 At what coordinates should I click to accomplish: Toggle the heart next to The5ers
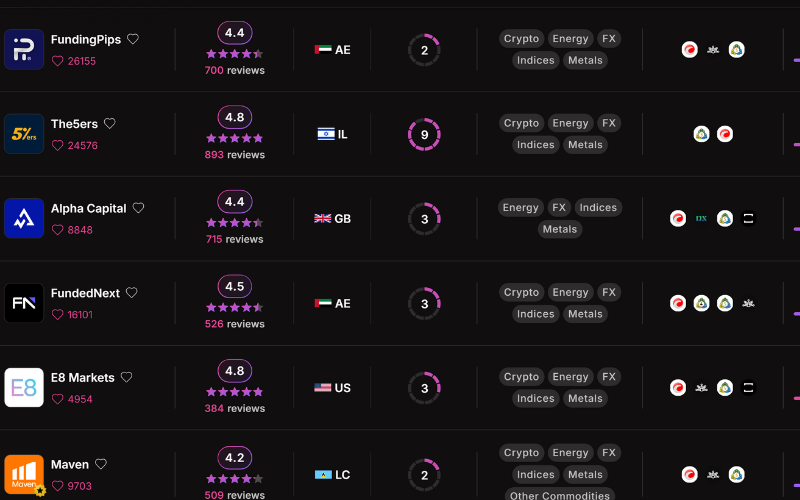tap(110, 124)
